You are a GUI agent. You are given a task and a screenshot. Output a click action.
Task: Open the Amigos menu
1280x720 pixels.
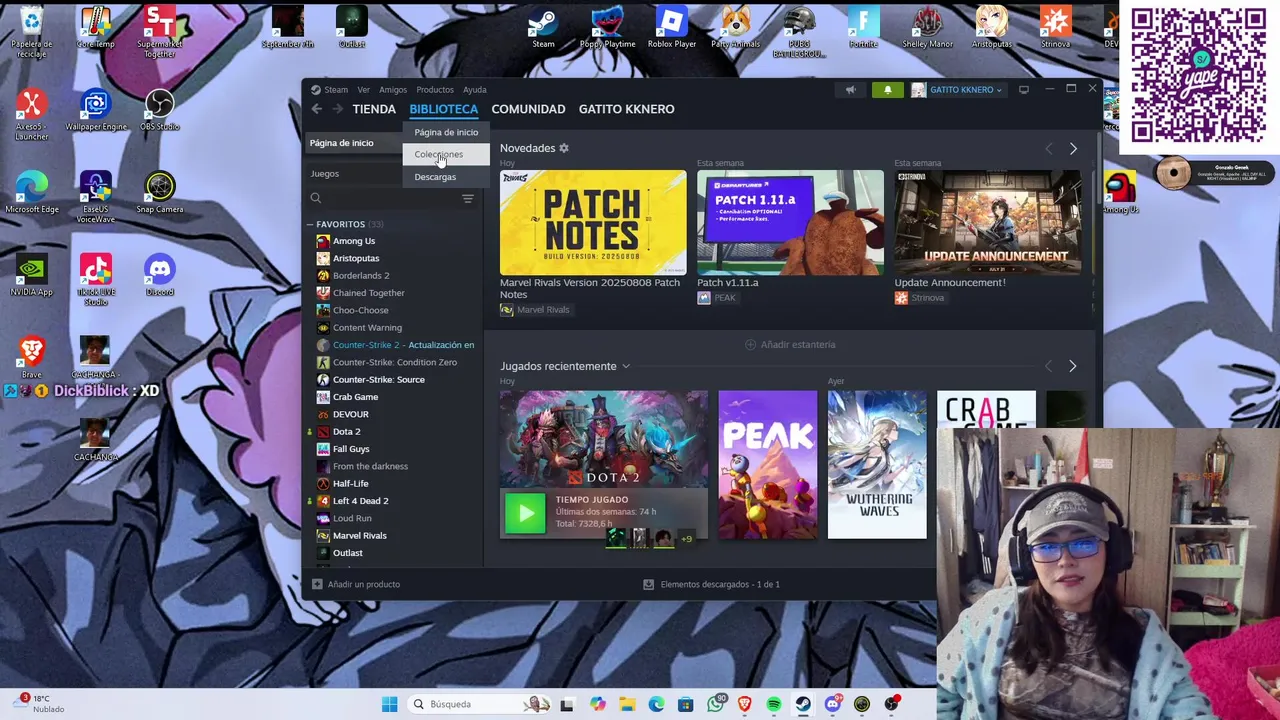[393, 90]
